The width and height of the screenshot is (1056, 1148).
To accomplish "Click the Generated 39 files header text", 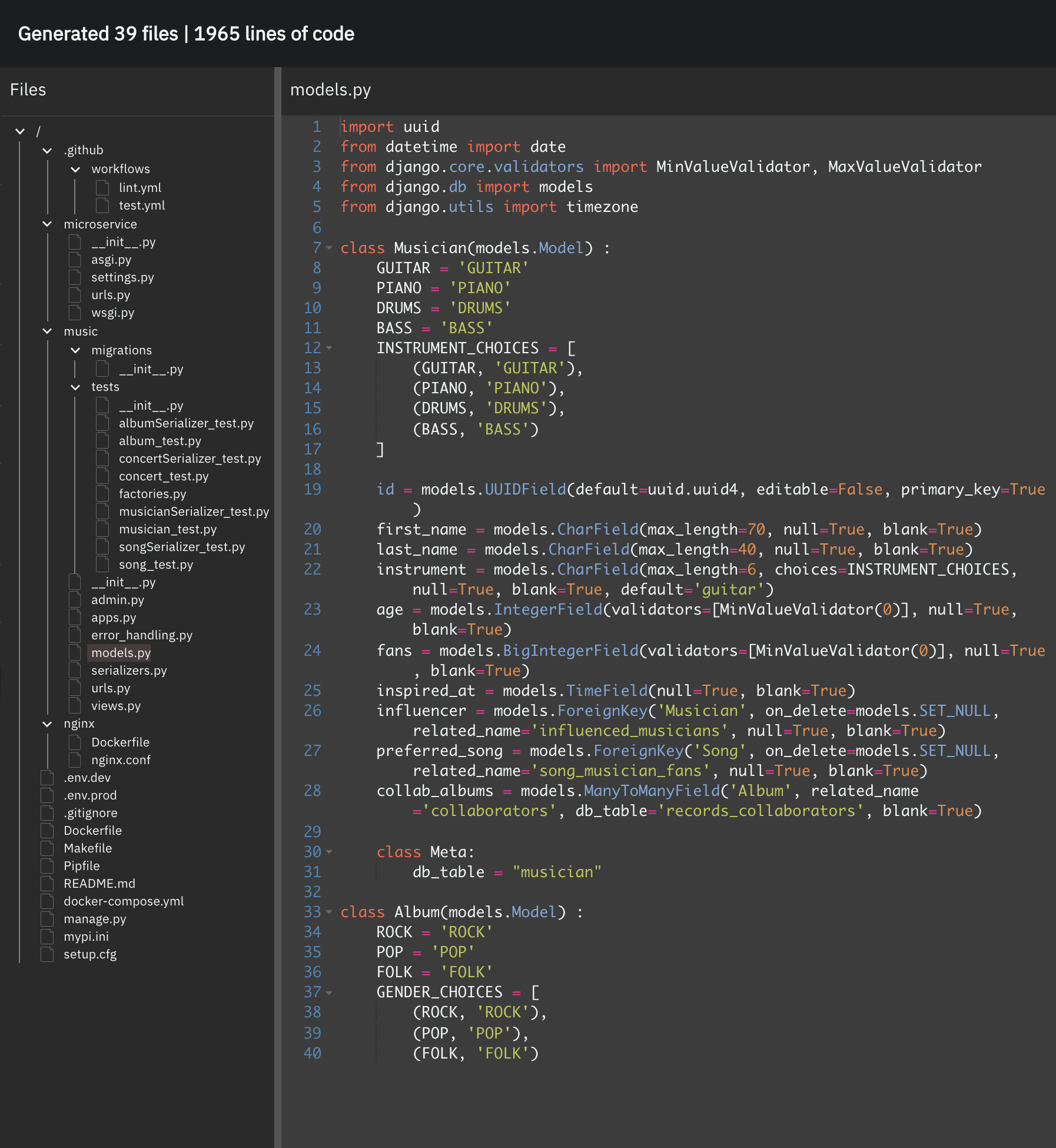I will (x=186, y=34).
